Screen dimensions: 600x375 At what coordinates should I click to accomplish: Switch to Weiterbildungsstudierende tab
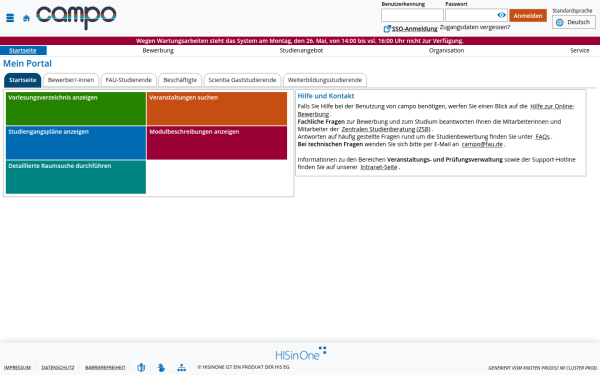pyautogui.click(x=325, y=80)
